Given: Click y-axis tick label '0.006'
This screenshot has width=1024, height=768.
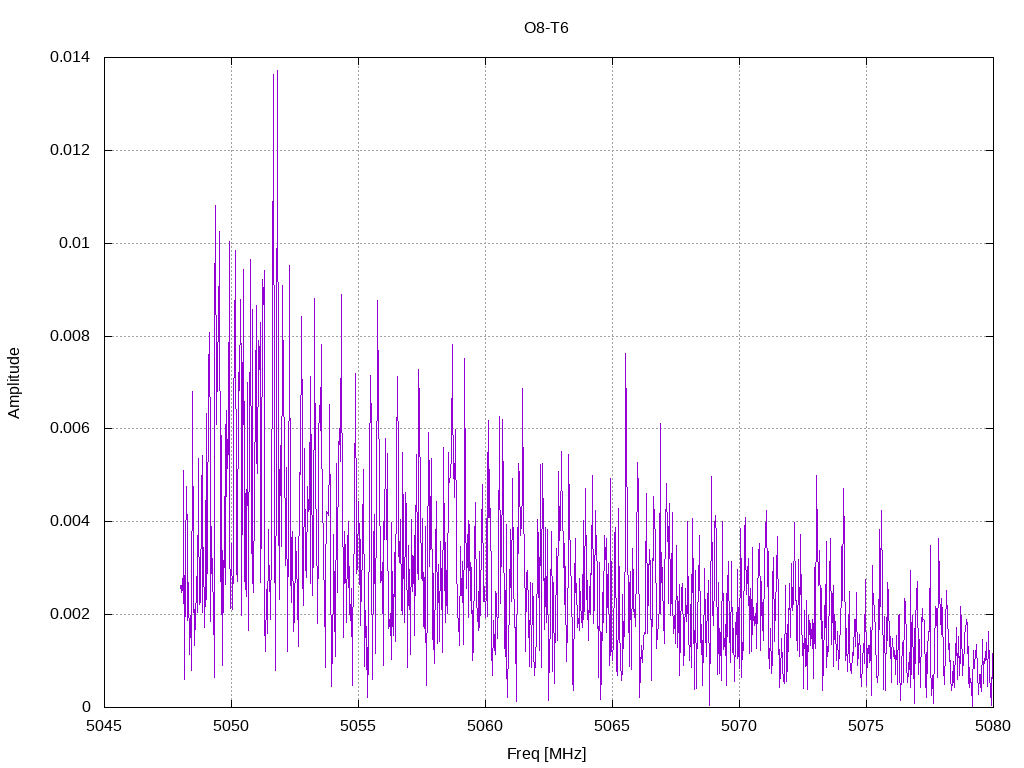Looking at the screenshot, I should click(70, 428).
